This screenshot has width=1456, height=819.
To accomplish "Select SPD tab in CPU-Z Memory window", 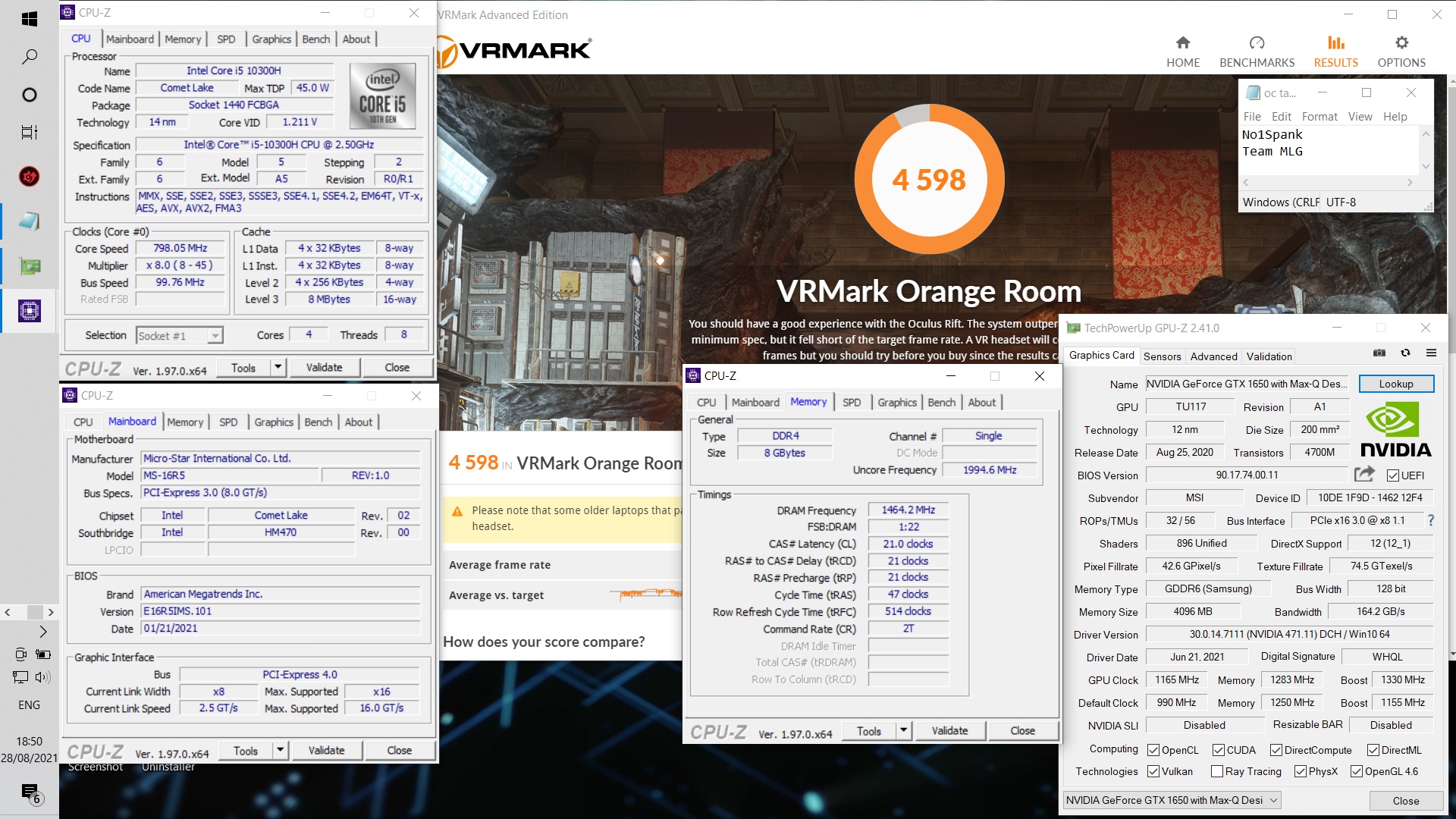I will (x=852, y=403).
